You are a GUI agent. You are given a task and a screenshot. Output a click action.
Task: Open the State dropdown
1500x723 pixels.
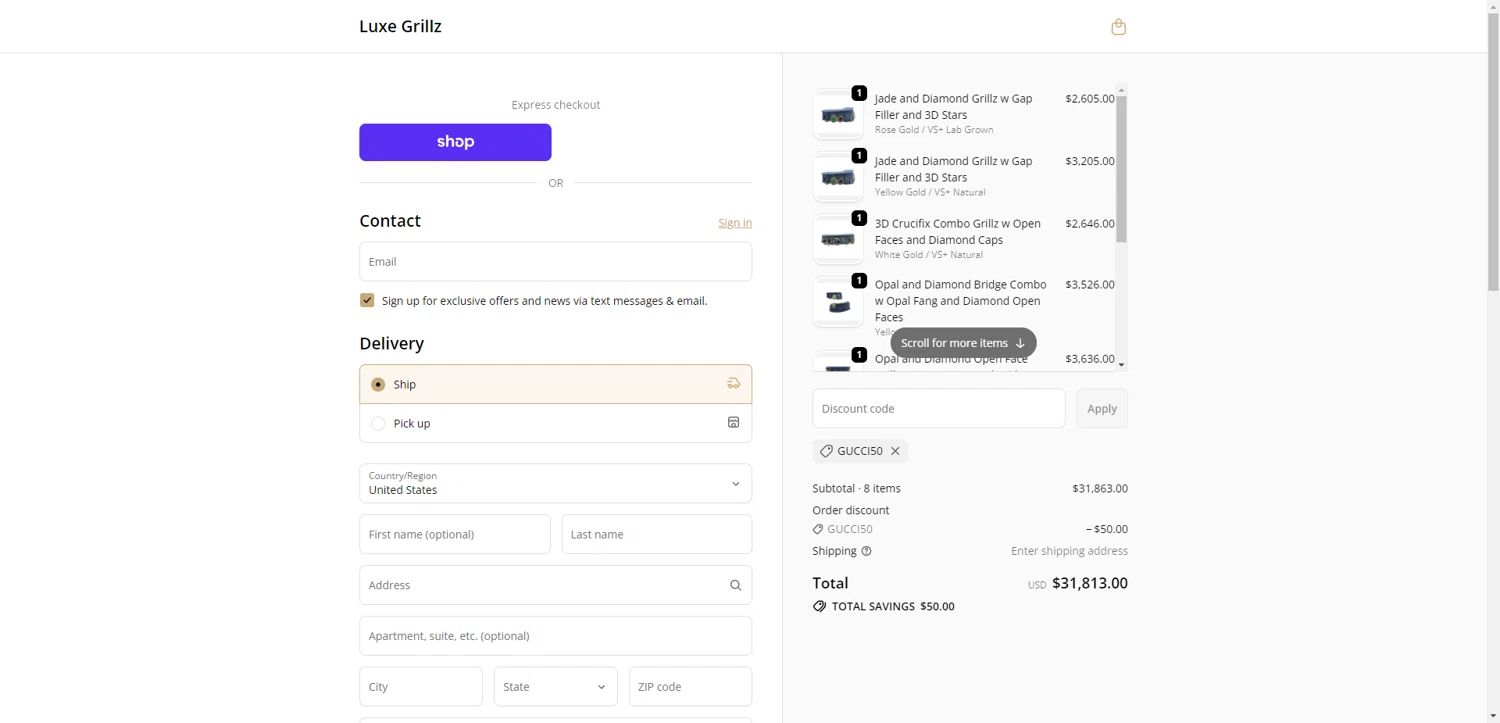[555, 687]
